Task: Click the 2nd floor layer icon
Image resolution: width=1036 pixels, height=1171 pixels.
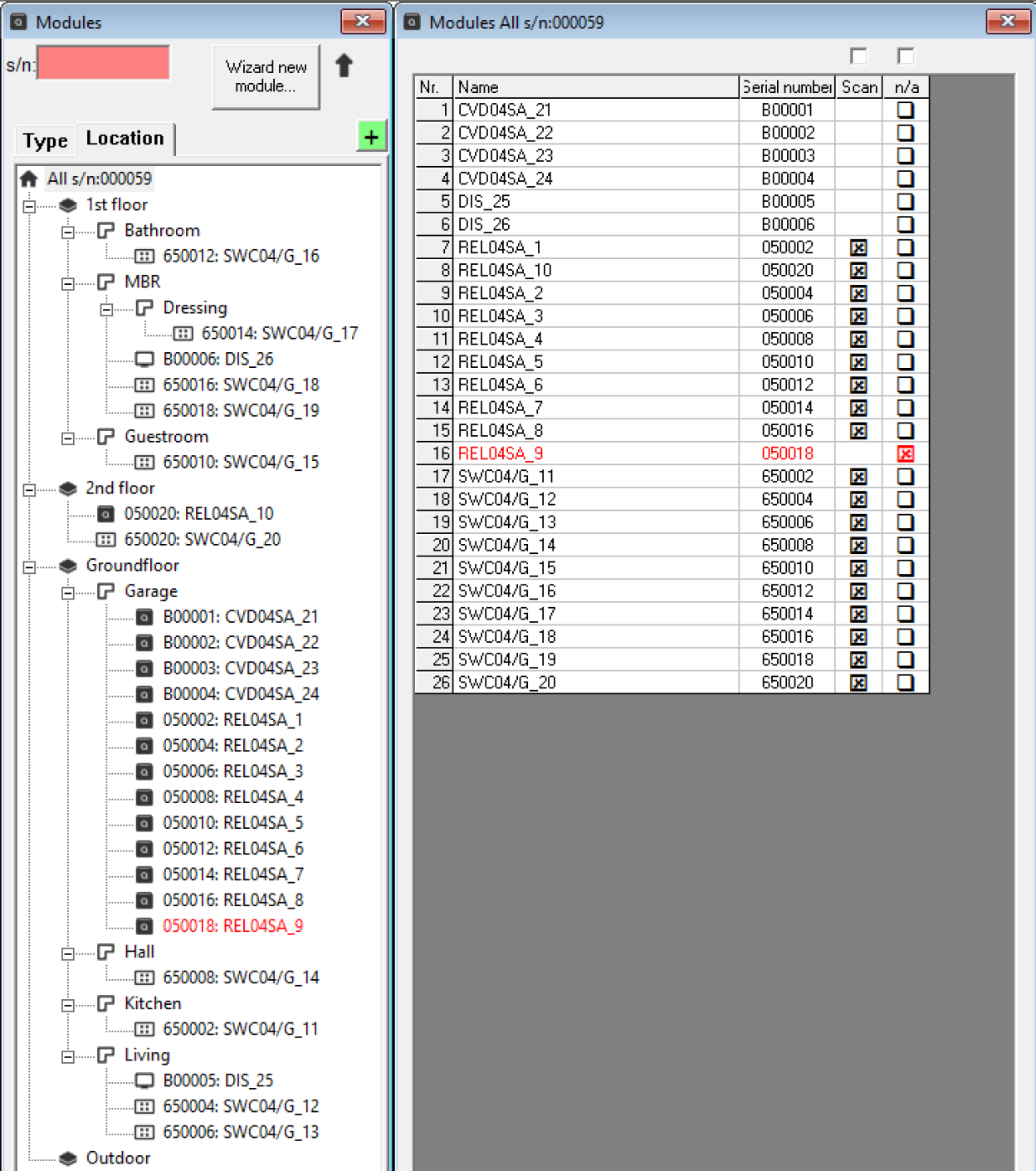Action: pos(68,488)
